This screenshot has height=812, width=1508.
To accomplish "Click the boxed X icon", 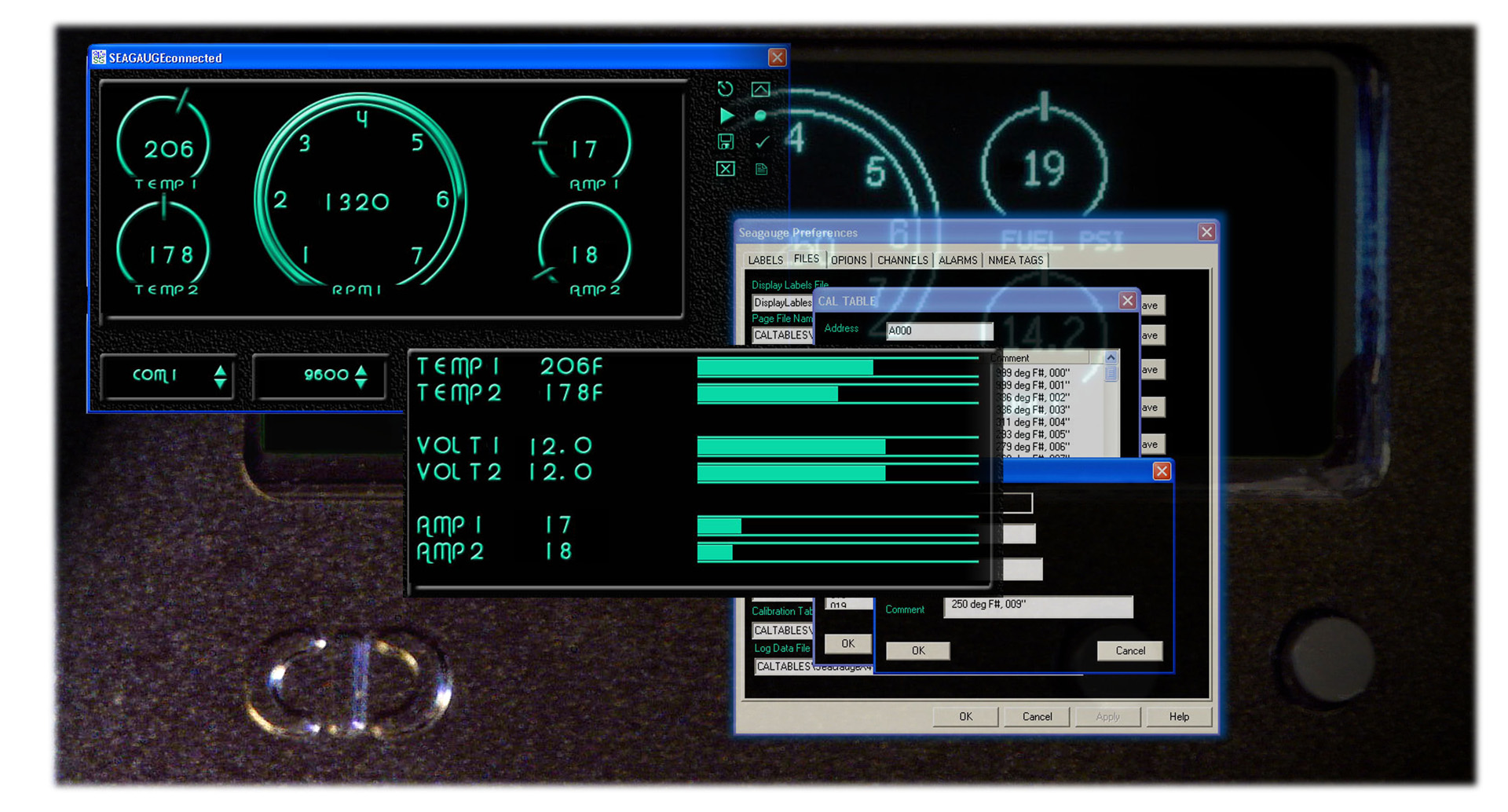I will point(726,169).
